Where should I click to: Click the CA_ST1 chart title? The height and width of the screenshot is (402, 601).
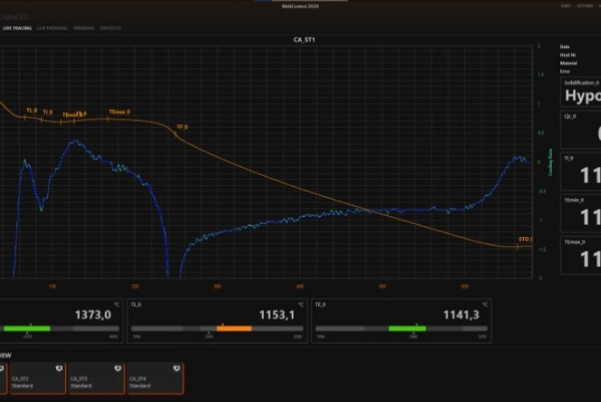click(304, 39)
